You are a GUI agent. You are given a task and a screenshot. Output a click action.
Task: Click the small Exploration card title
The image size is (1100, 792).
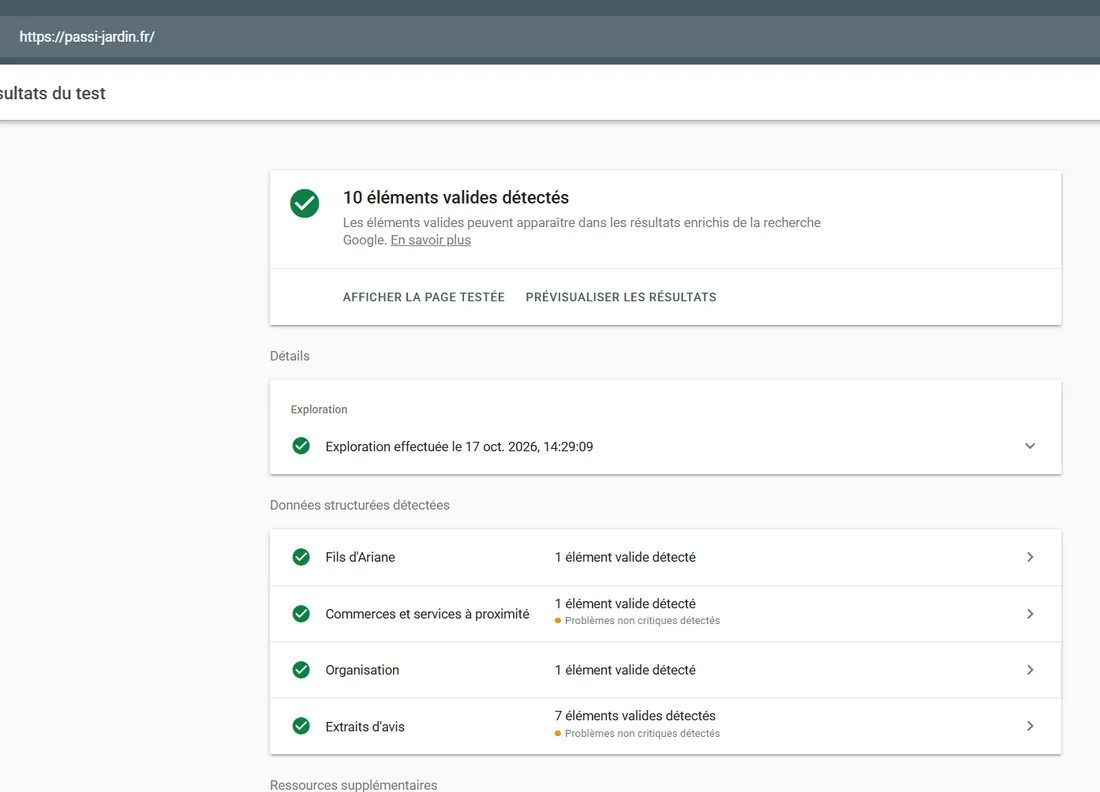(319, 410)
